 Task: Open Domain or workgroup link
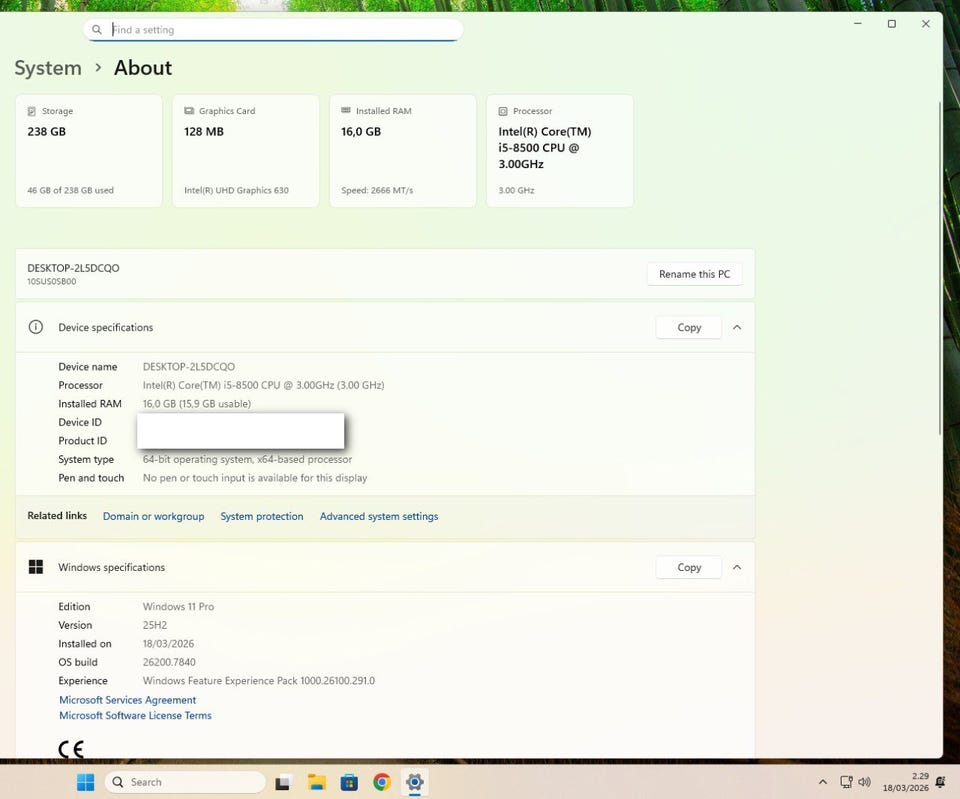coord(154,516)
